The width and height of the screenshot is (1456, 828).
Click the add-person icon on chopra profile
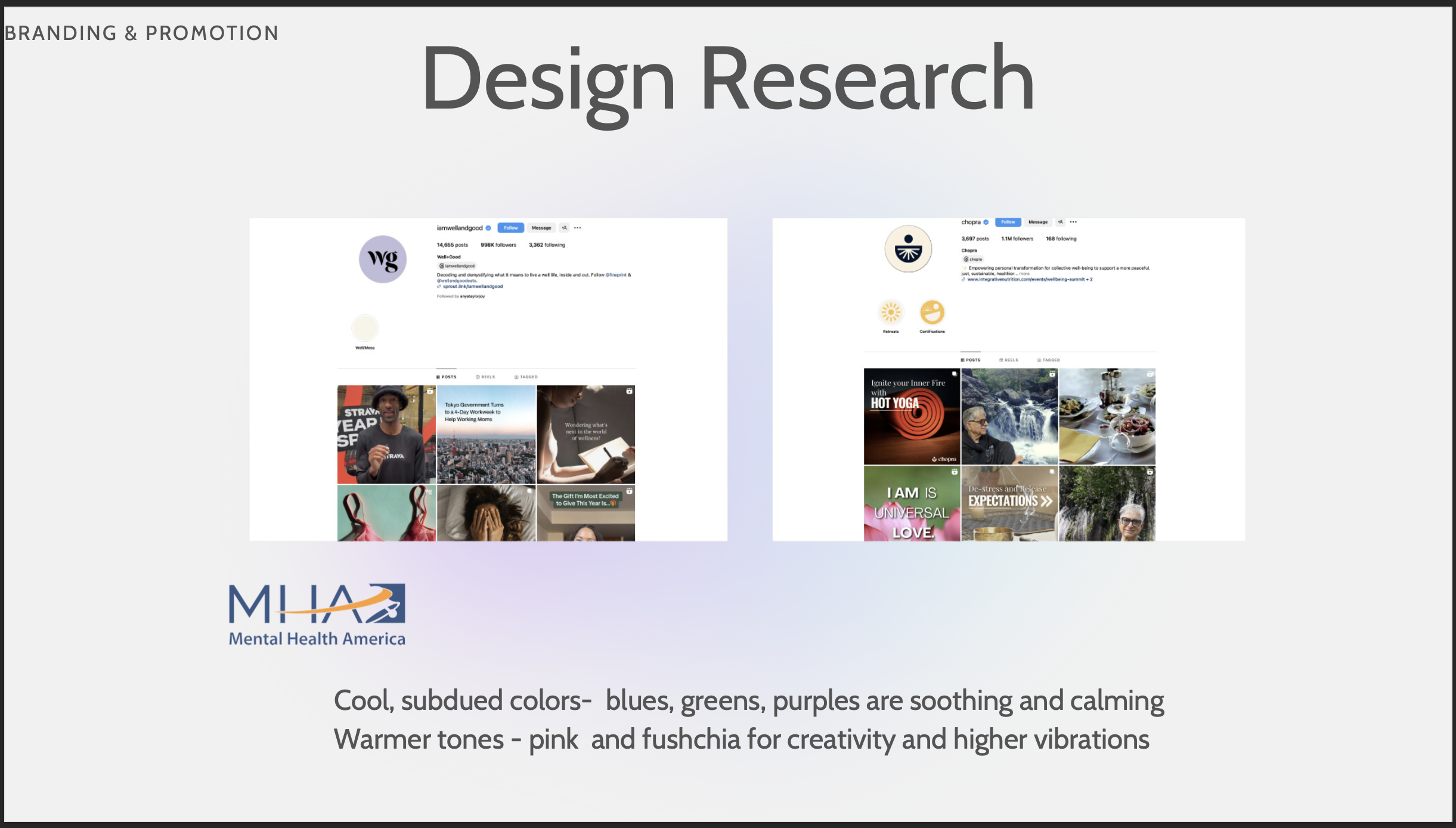click(x=1060, y=222)
